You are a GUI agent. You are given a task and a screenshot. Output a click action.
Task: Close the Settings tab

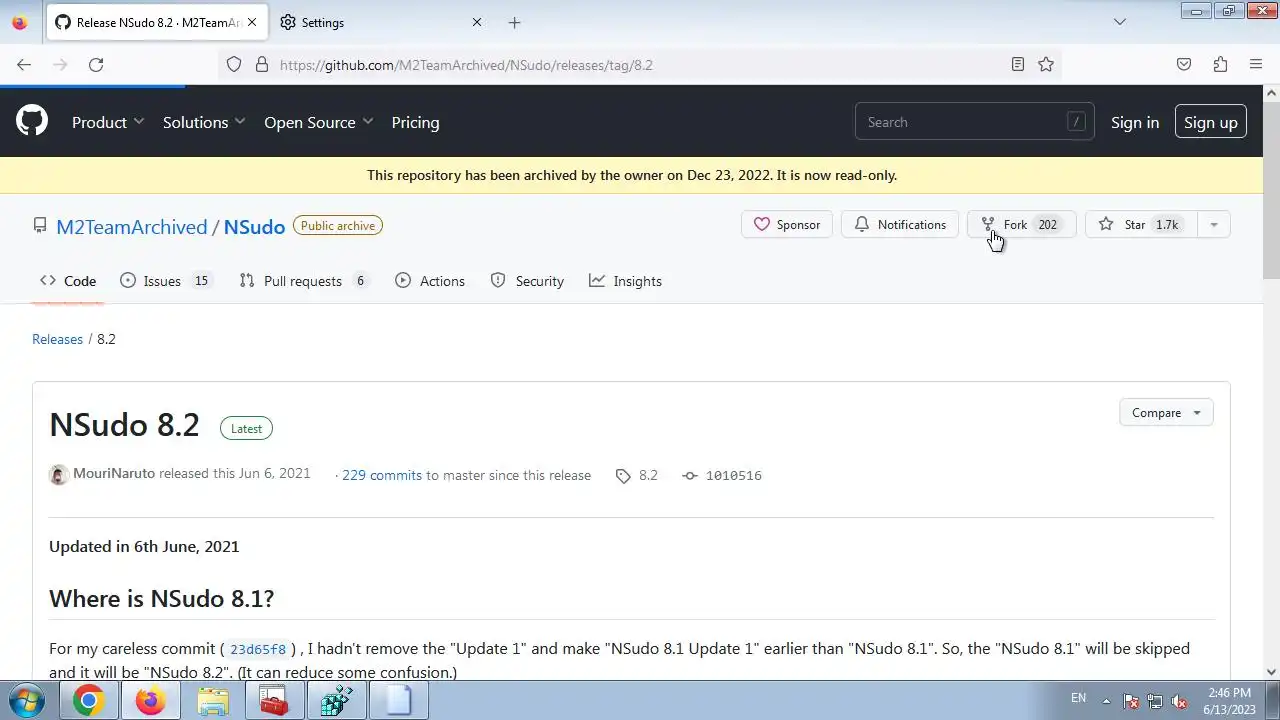click(x=477, y=22)
